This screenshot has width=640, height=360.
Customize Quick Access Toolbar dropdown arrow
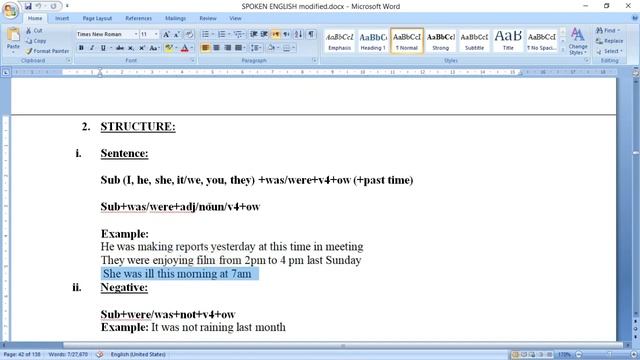(67, 6)
